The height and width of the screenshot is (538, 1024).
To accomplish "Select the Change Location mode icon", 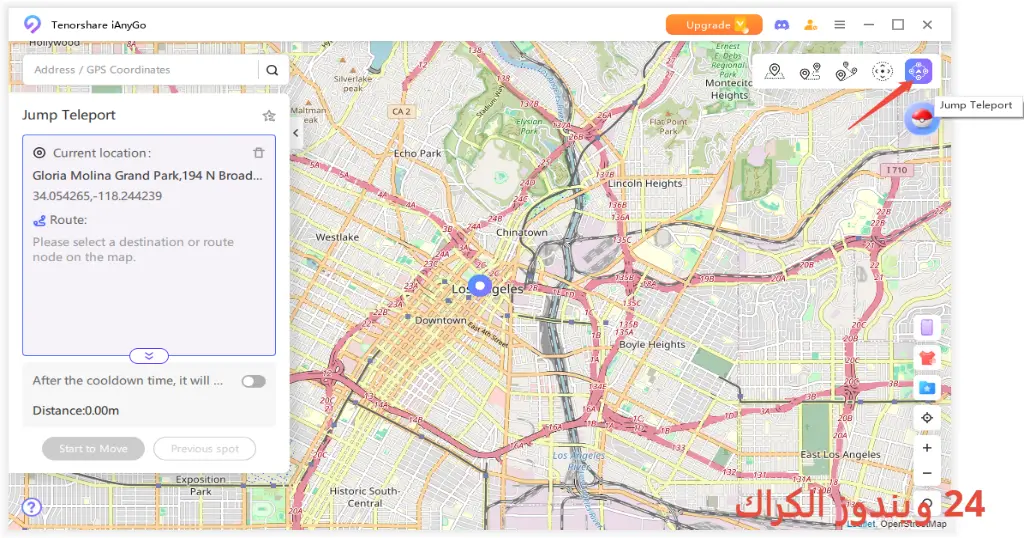I will click(x=775, y=71).
